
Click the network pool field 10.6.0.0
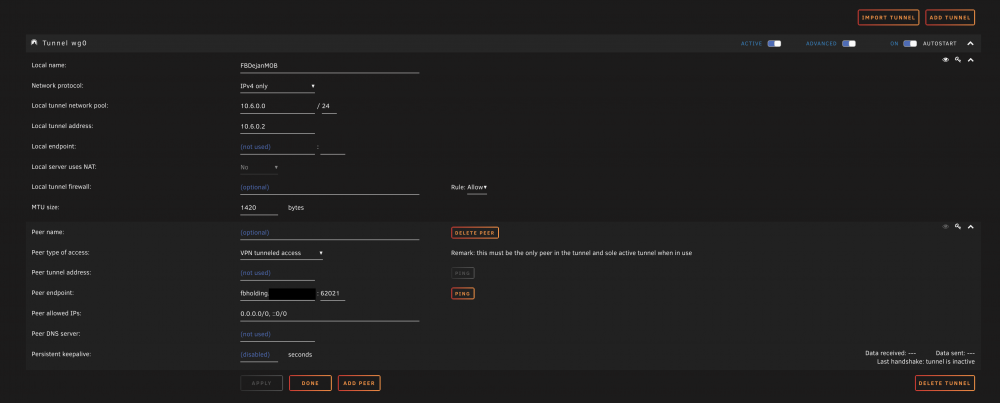(277, 106)
